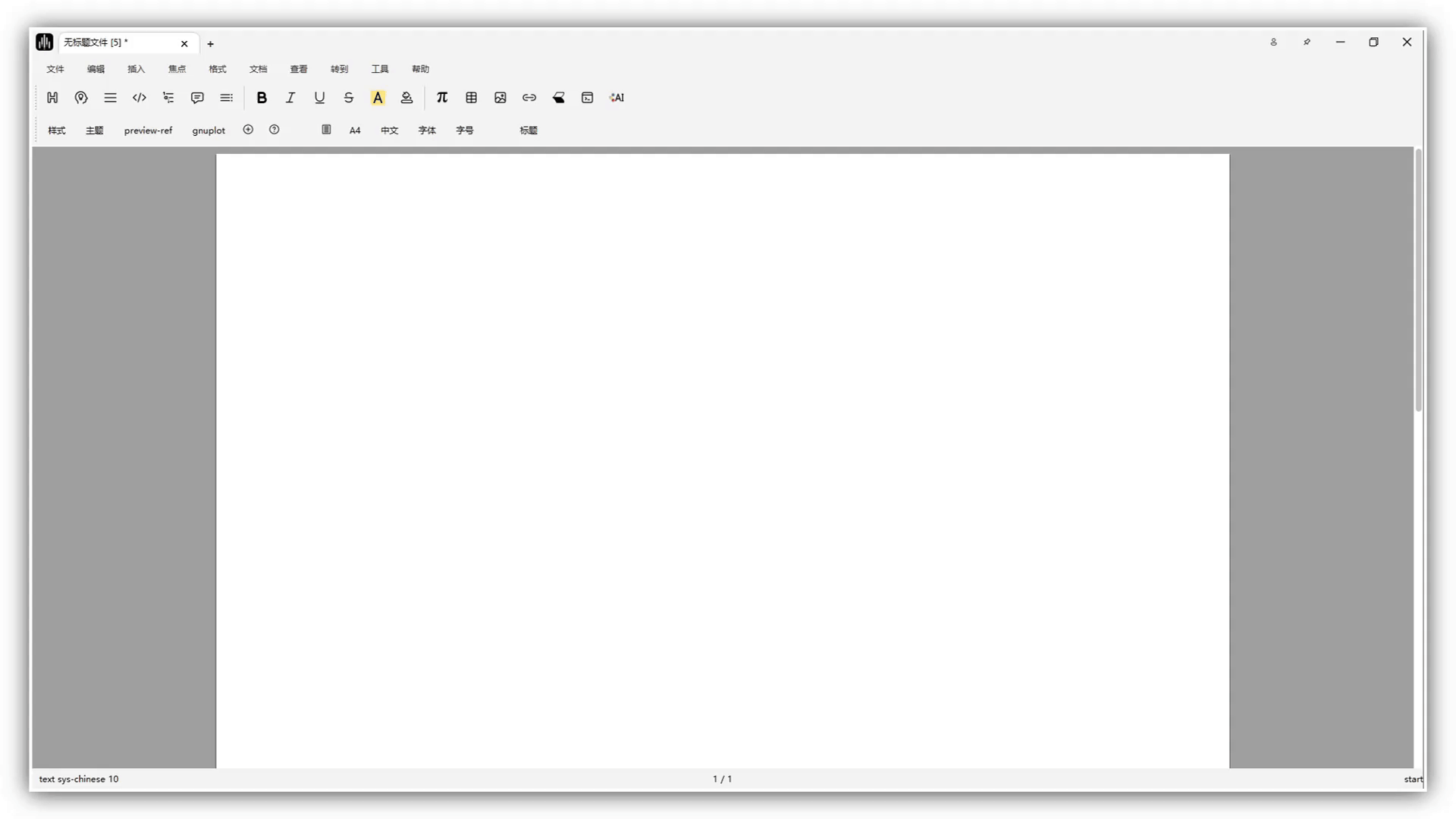Viewport: 1456px width, 819px height.
Task: Click the yellow text highlight color icon
Action: [x=378, y=98]
